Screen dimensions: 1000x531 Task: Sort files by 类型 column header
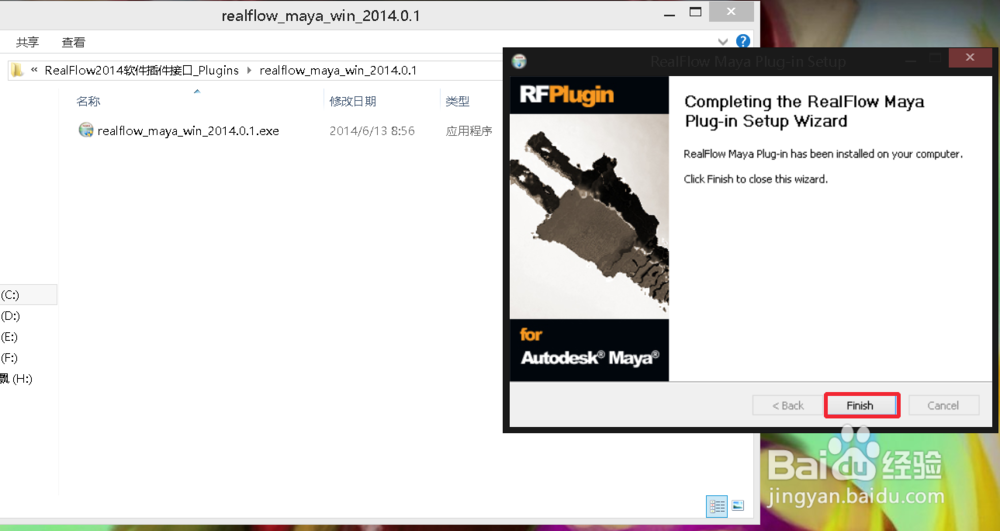point(457,101)
